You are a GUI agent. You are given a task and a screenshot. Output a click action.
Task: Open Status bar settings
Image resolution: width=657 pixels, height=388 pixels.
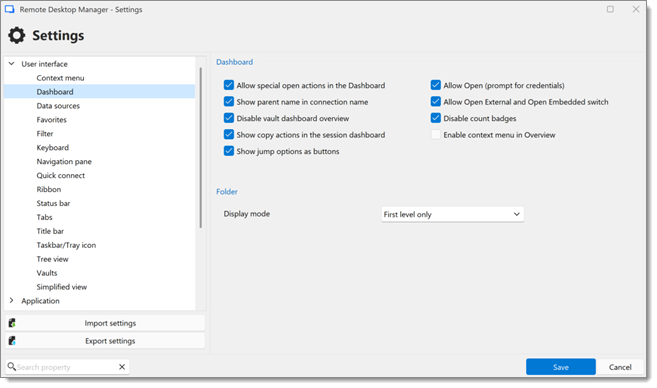coord(53,203)
